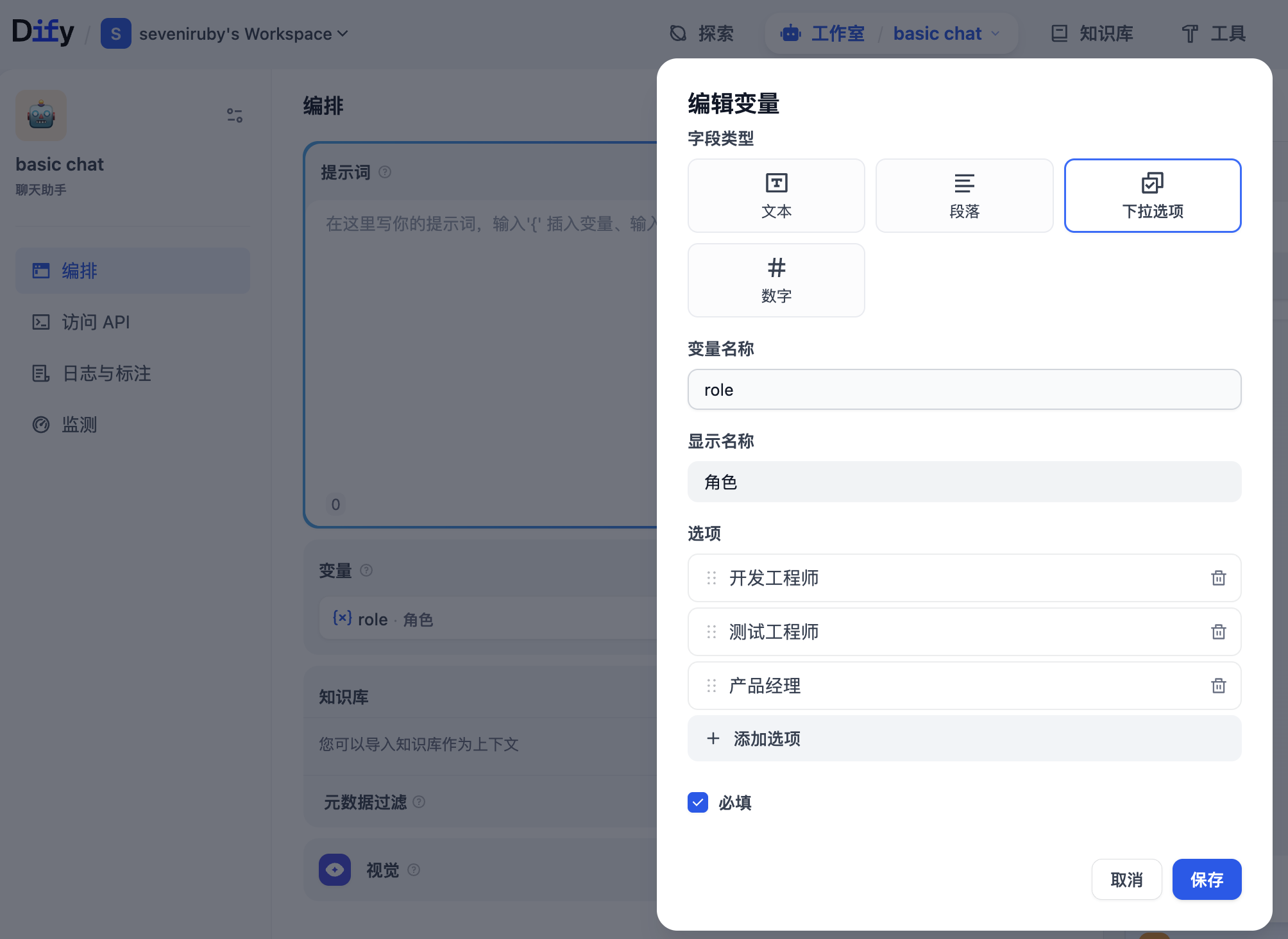Go to 访问 API in sidebar

pyautogui.click(x=96, y=322)
